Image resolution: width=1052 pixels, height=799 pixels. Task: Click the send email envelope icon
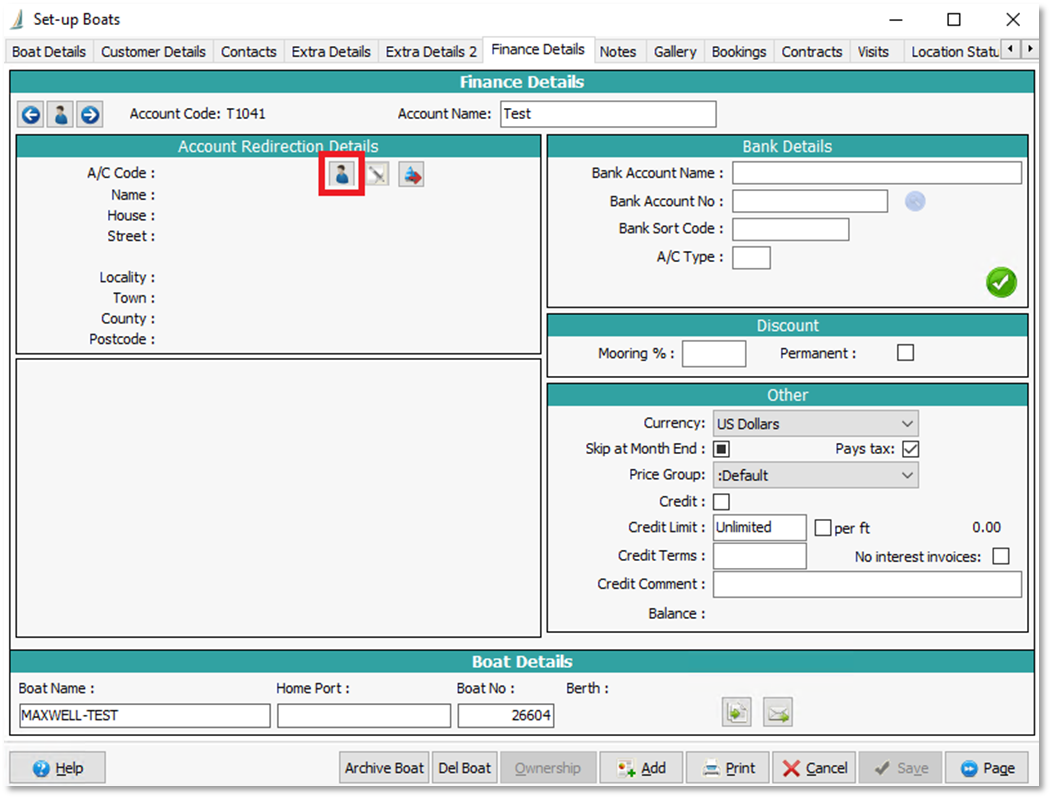[777, 712]
